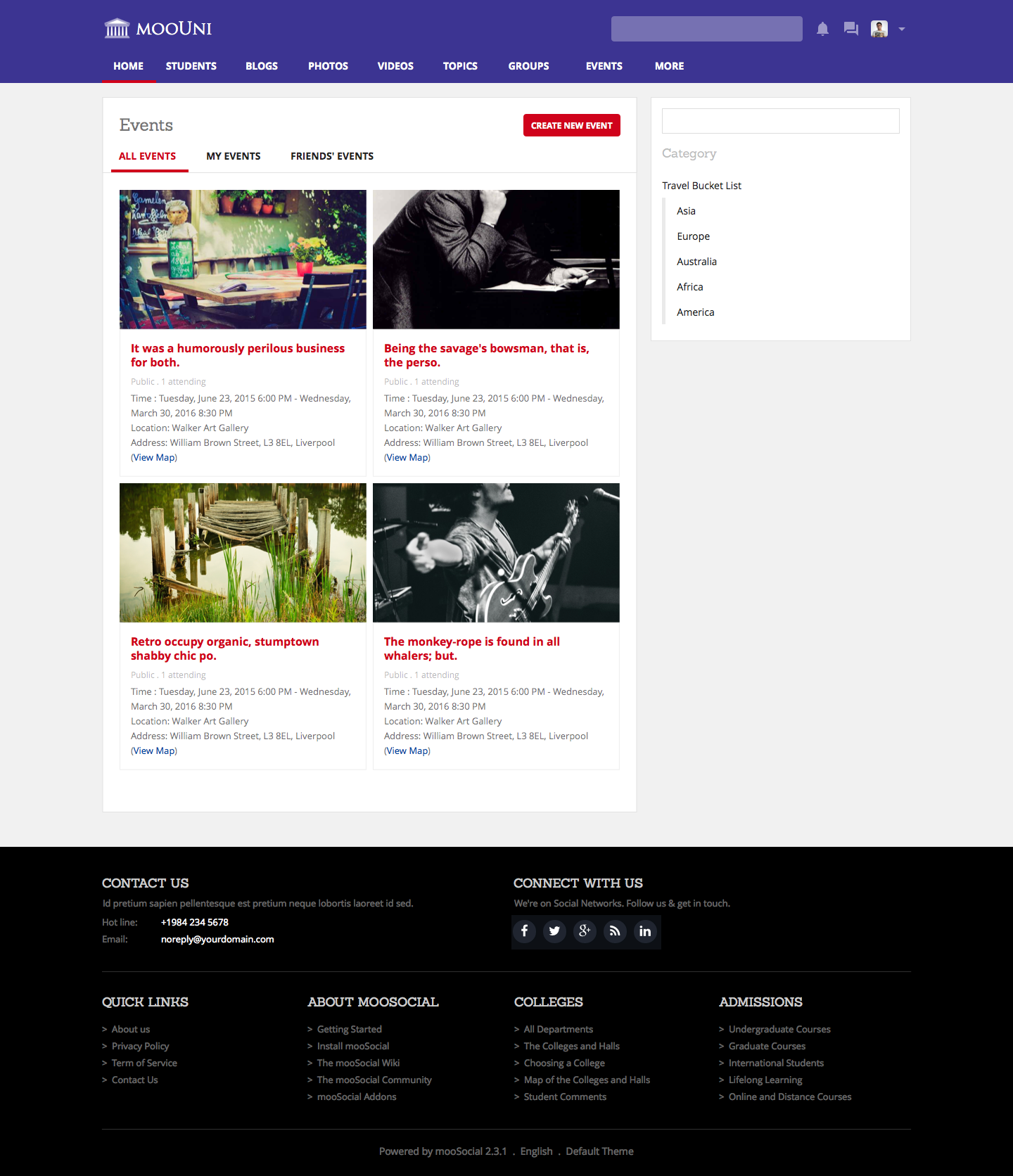Image resolution: width=1013 pixels, height=1176 pixels.
Task: Open About us footer link
Action: (x=131, y=1030)
